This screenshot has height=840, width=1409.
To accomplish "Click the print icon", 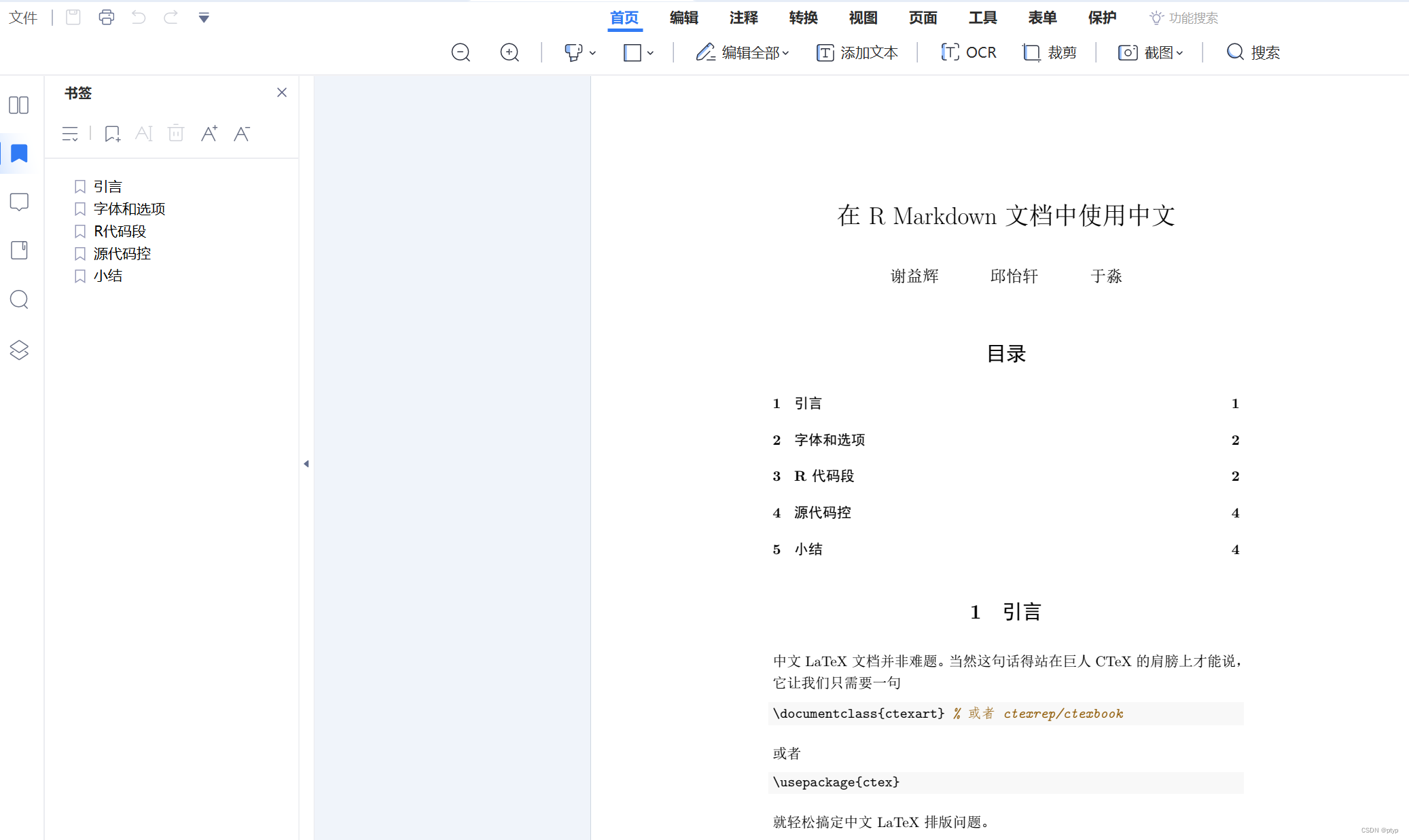I will coord(106,18).
